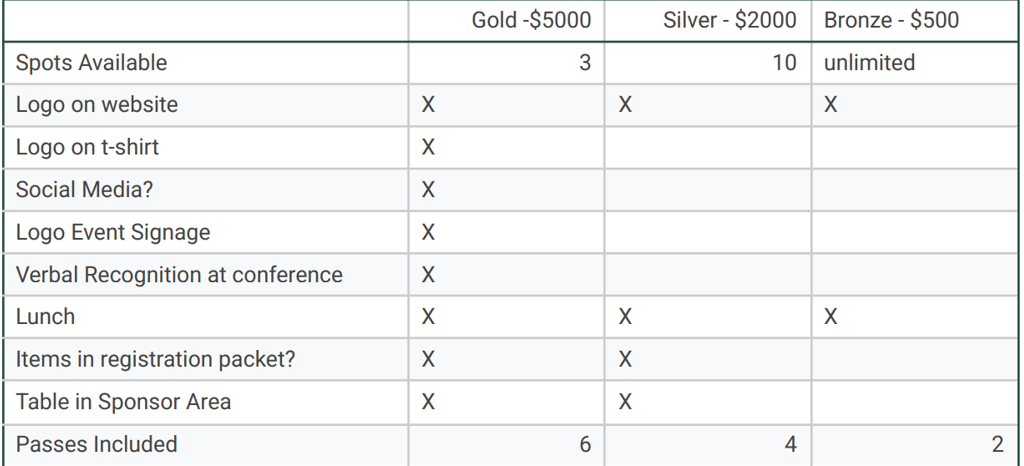Click the Items in registration packet? label
The image size is (1024, 466).
tap(155, 360)
